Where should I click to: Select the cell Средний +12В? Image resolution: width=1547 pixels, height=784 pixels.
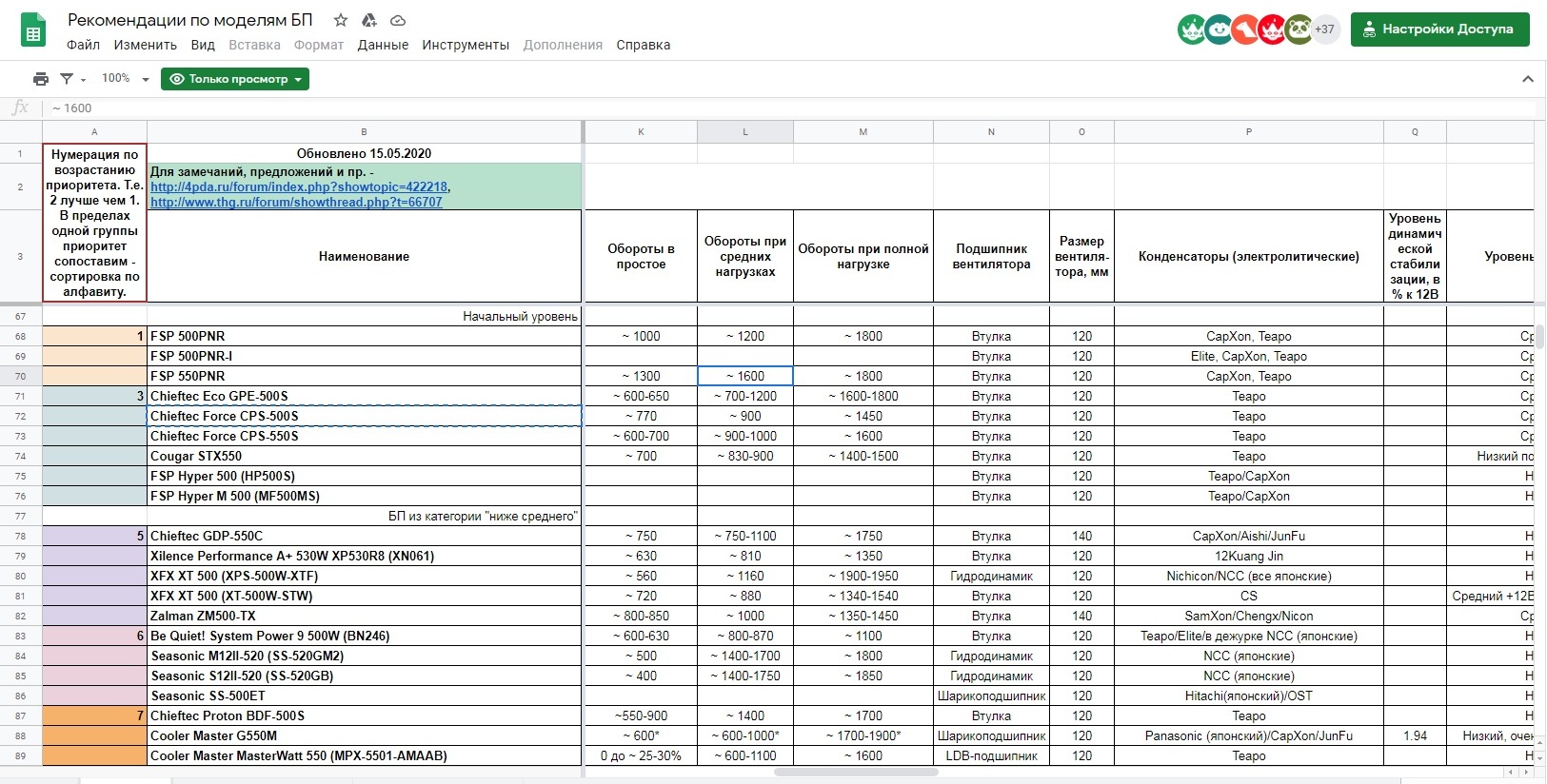coord(1491,596)
